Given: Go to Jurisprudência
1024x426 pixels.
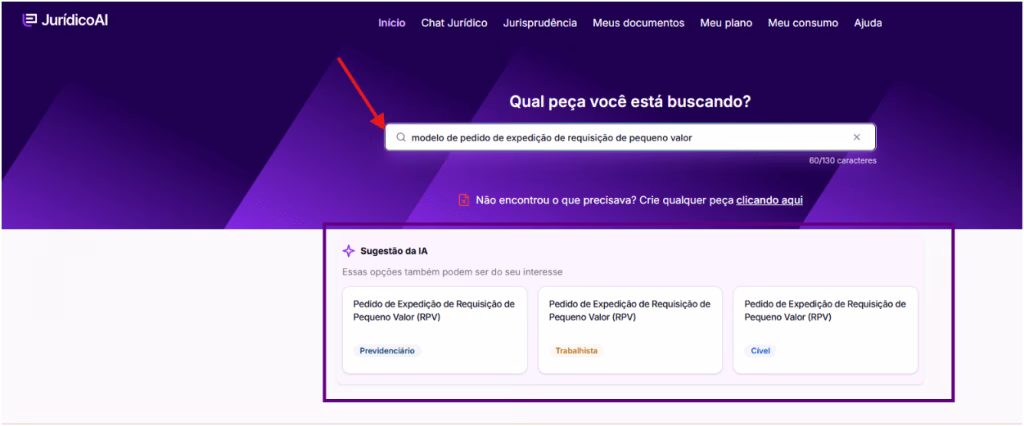Looking at the screenshot, I should [x=540, y=23].
